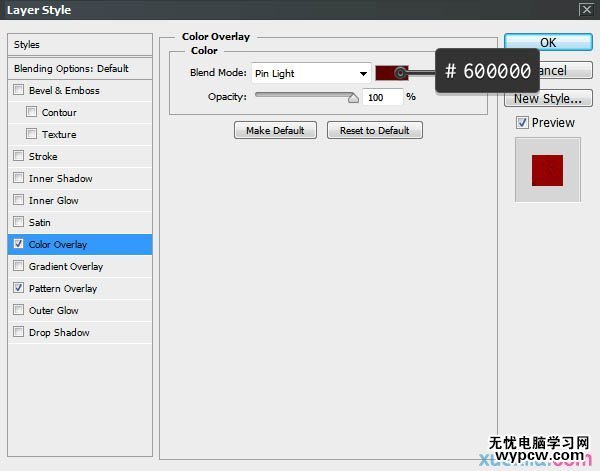Enable the Bevel & Emboss checkbox

18,90
